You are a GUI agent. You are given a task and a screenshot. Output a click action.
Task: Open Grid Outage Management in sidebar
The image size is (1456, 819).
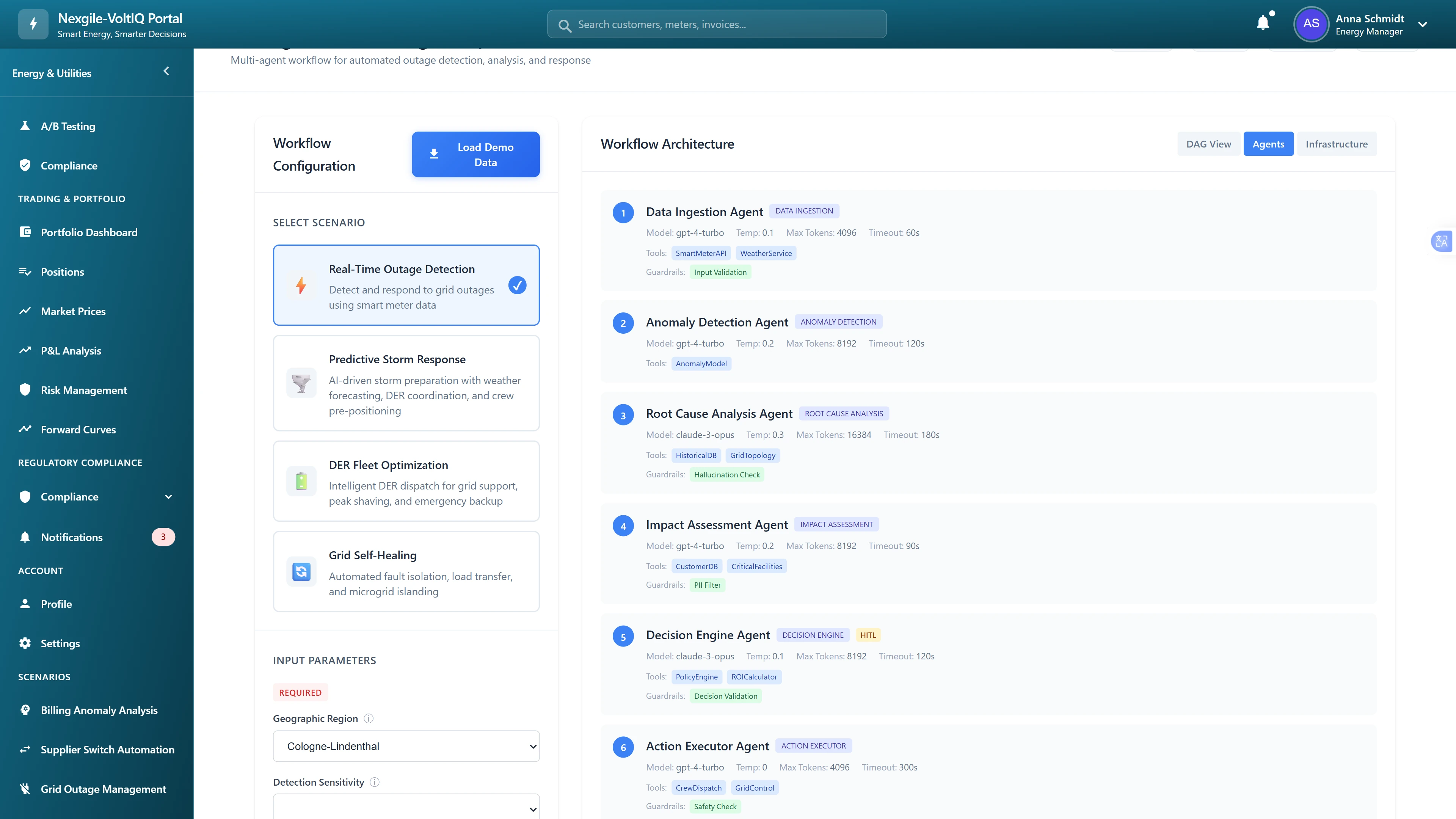pyautogui.click(x=103, y=789)
